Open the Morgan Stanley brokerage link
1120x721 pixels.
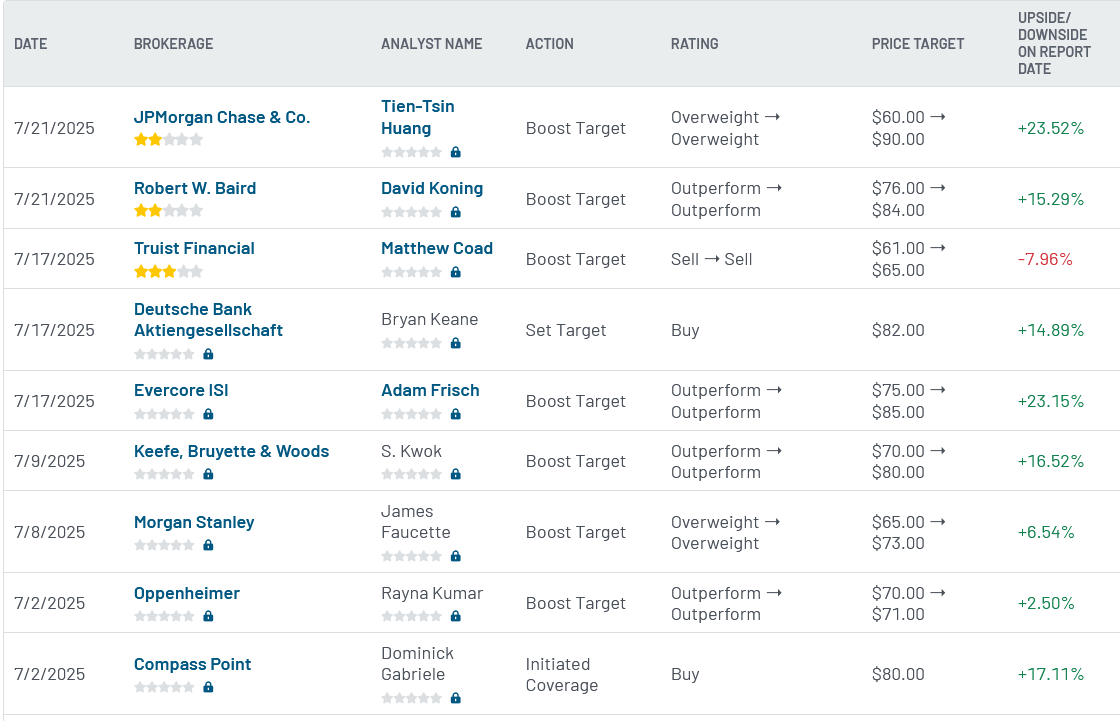point(194,522)
